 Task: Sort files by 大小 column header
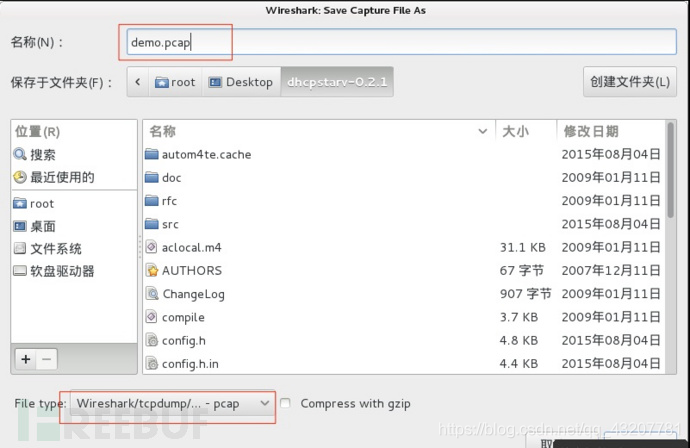point(526,131)
